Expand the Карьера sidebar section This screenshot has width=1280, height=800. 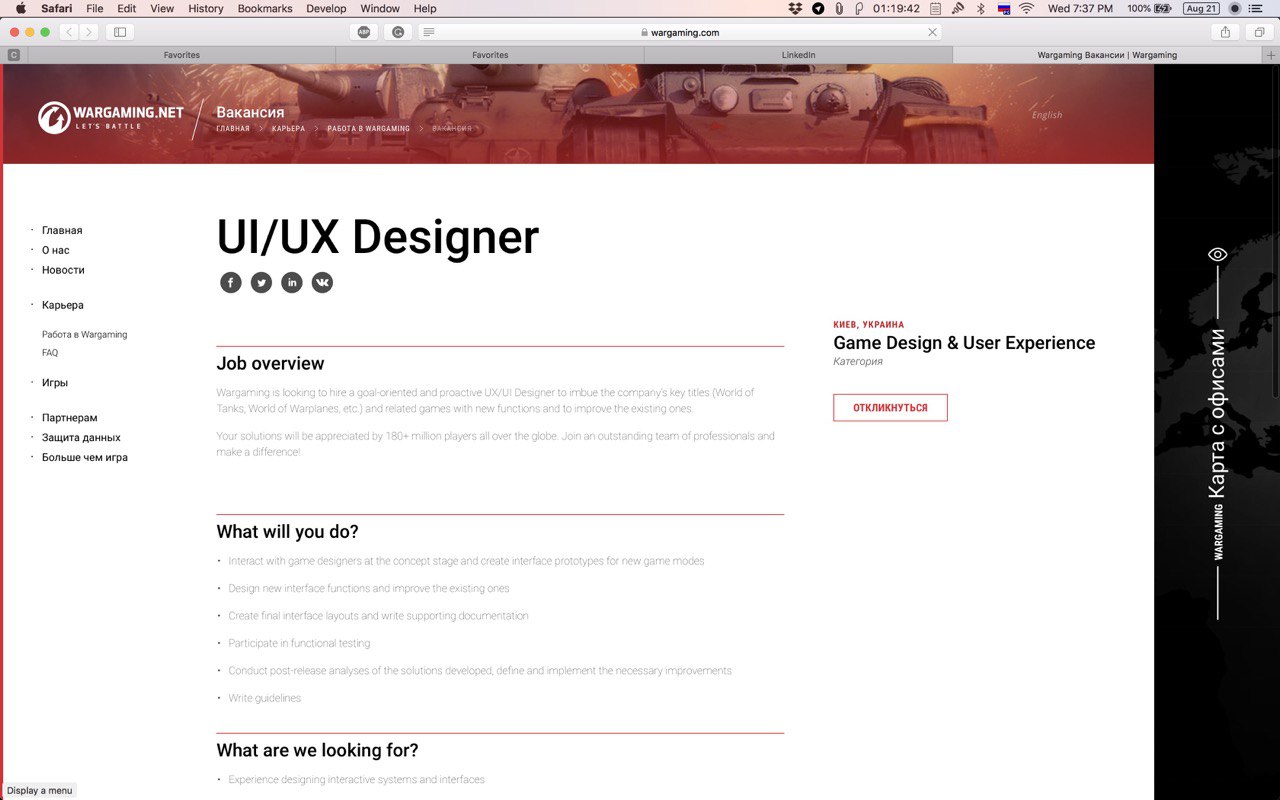63,305
